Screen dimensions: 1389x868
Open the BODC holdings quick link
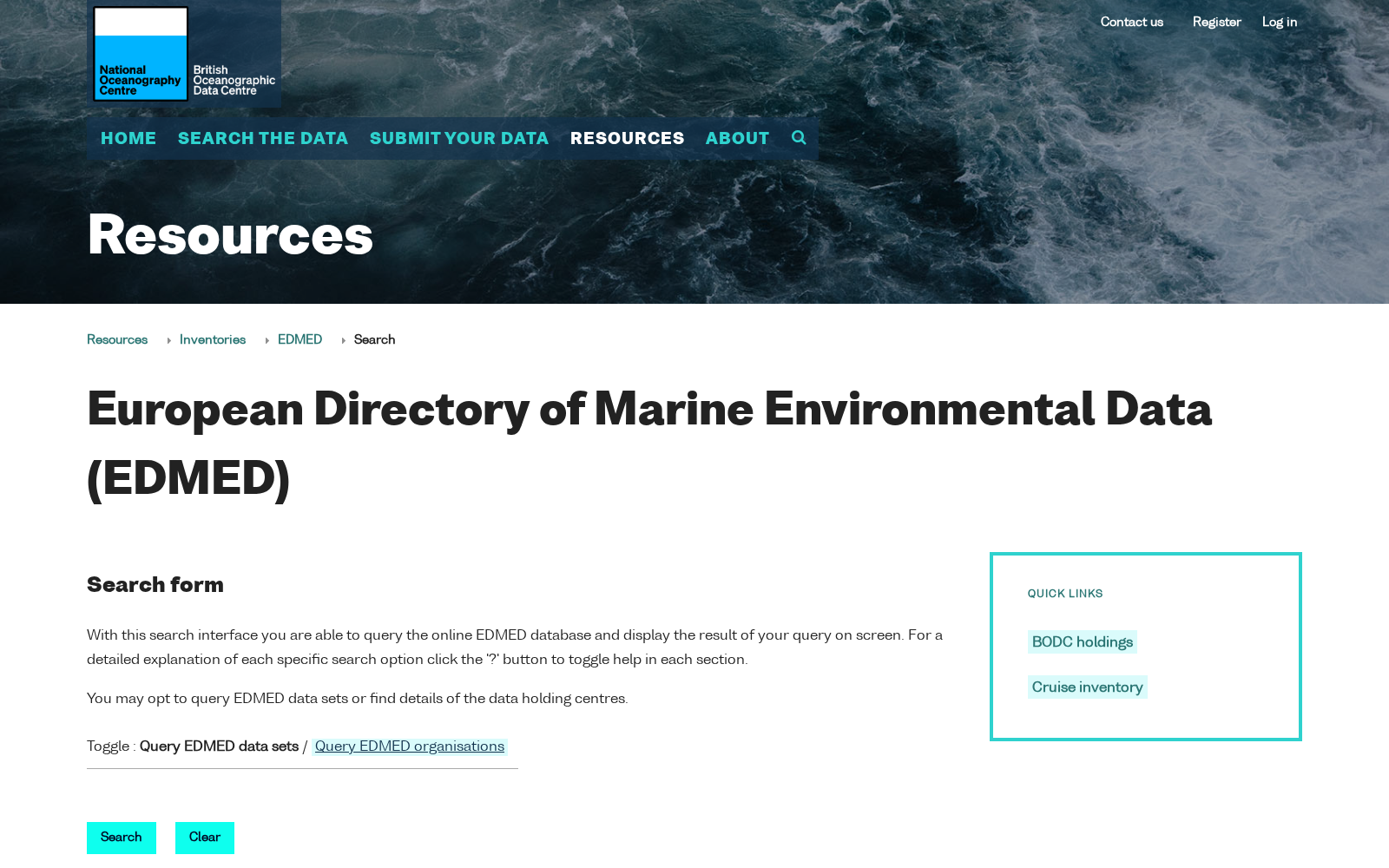point(1083,642)
